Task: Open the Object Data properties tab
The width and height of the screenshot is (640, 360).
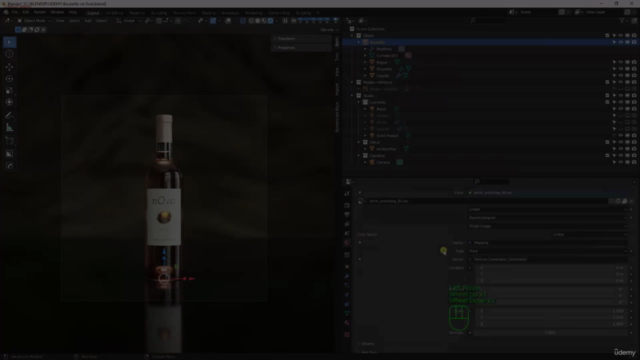Action: point(347,313)
